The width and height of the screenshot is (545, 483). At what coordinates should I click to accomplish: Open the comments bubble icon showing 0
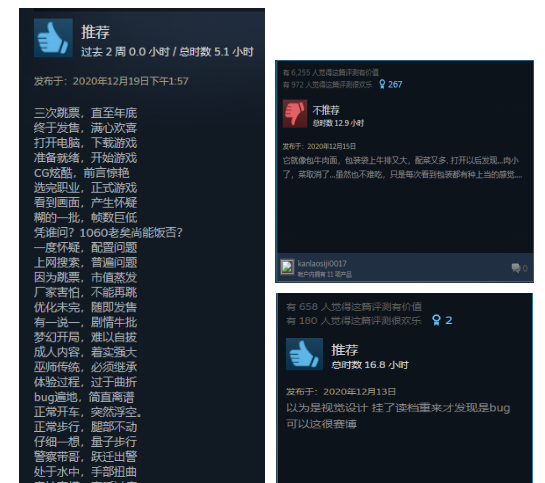point(516,268)
